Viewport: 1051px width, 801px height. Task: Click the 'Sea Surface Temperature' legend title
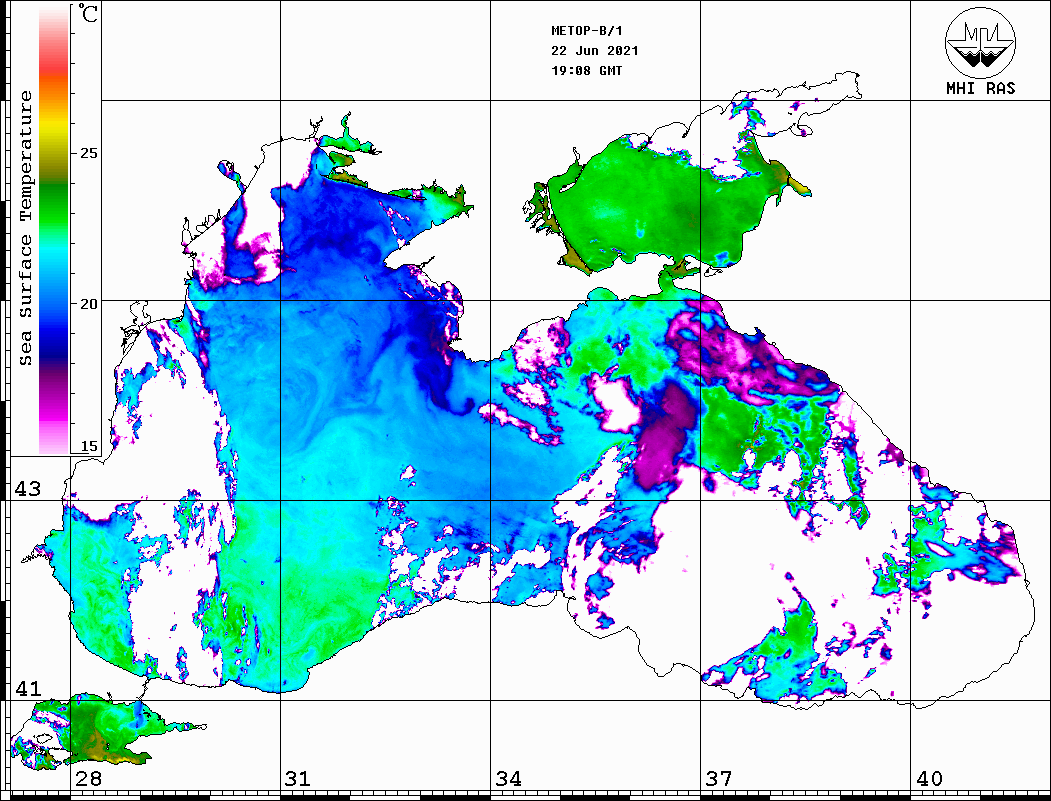pyautogui.click(x=25, y=229)
